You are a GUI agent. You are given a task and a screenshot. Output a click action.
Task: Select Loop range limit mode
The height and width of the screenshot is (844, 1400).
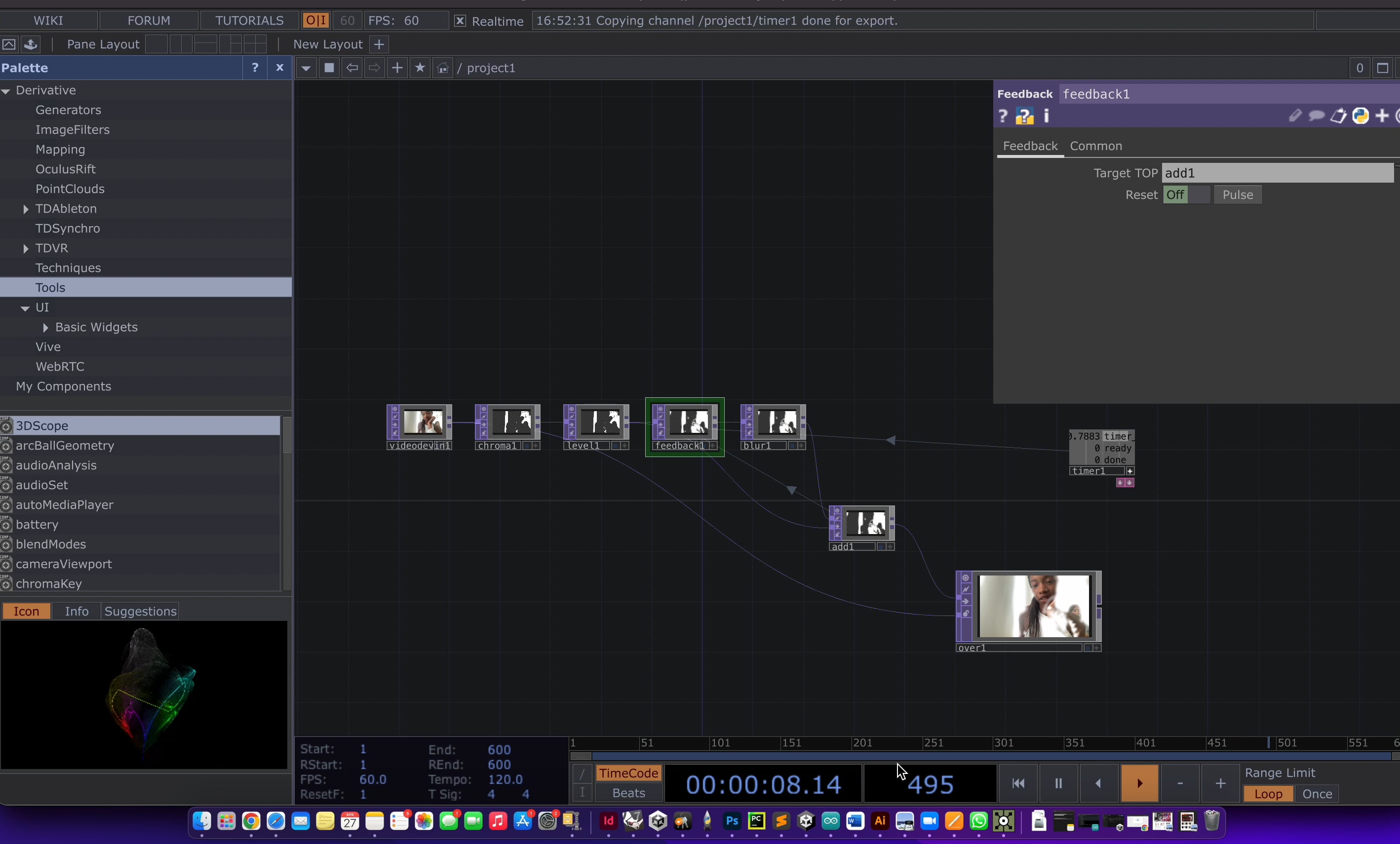pos(1268,794)
